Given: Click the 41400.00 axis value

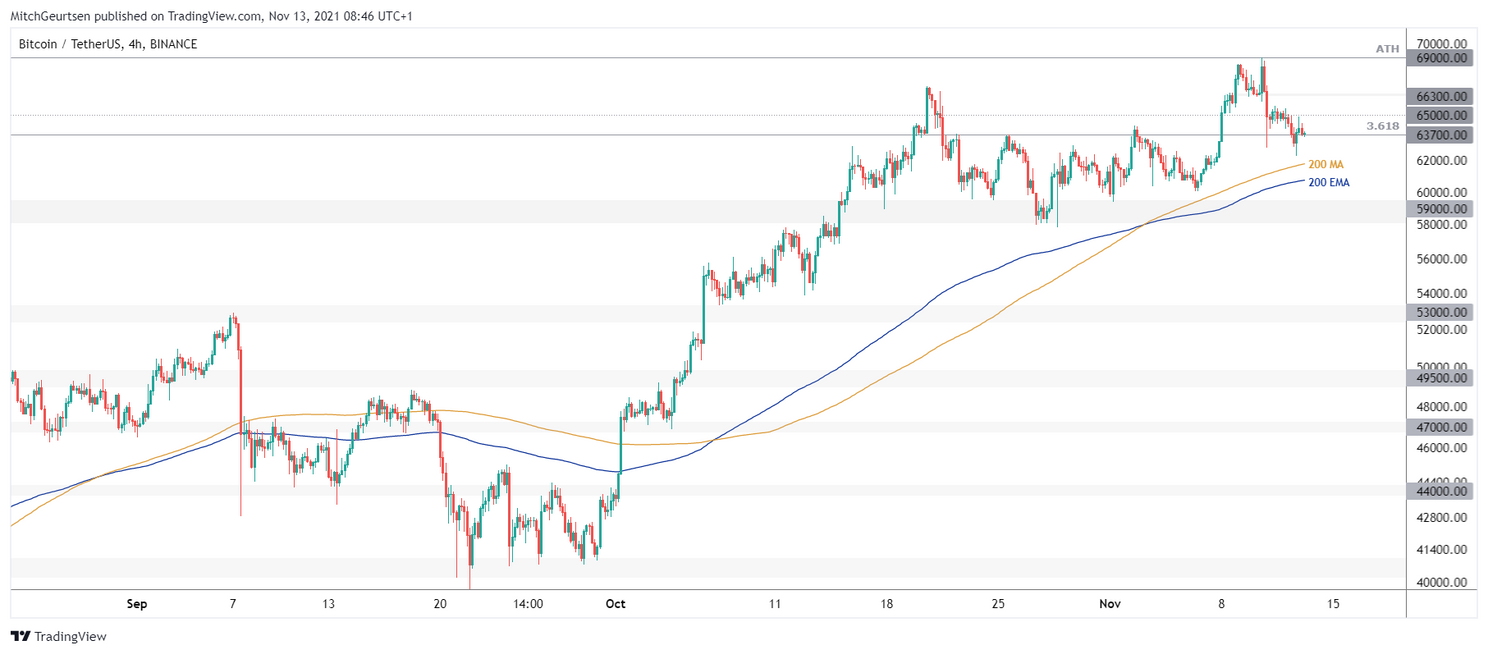Looking at the screenshot, I should (1442, 550).
